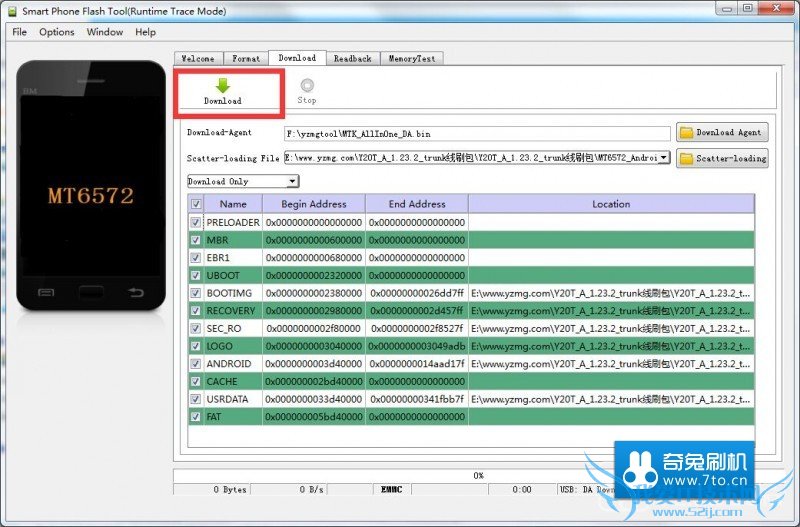The height and width of the screenshot is (527, 800).
Task: Click the phone's back arrow icon
Action: [x=137, y=292]
